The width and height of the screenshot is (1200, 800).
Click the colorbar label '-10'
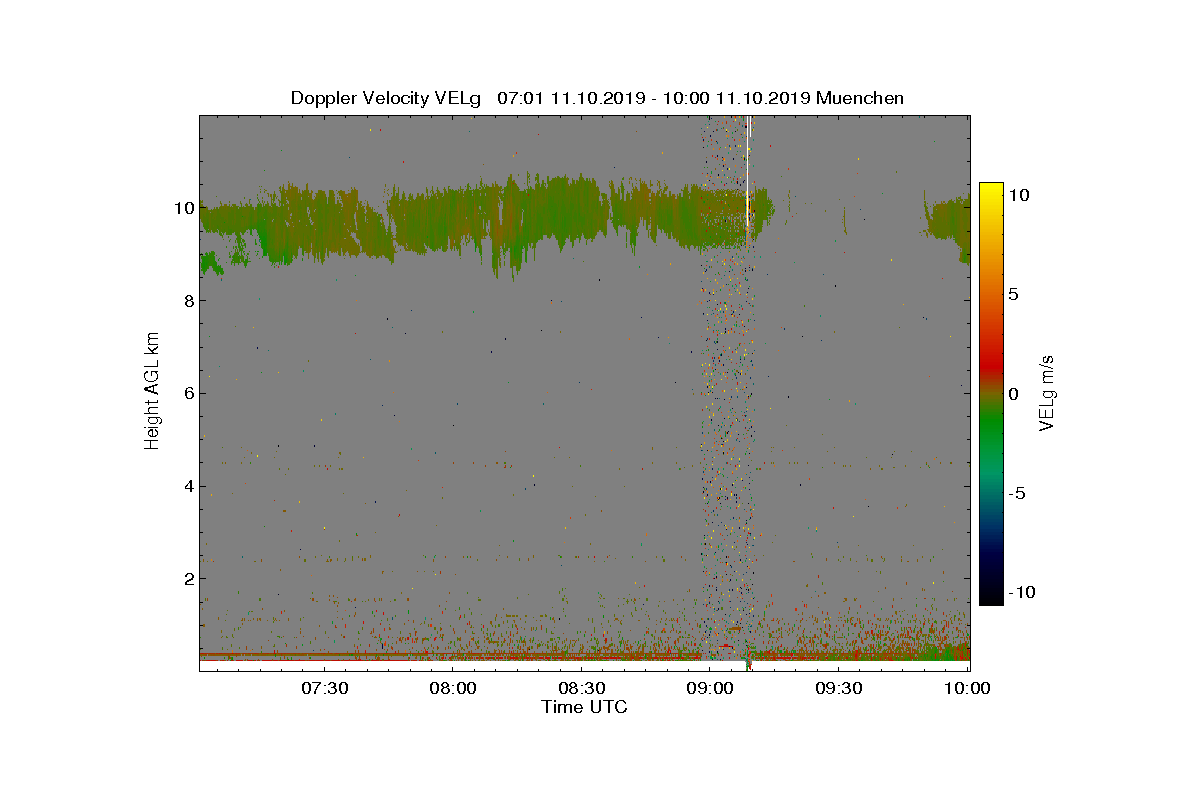coord(1020,592)
